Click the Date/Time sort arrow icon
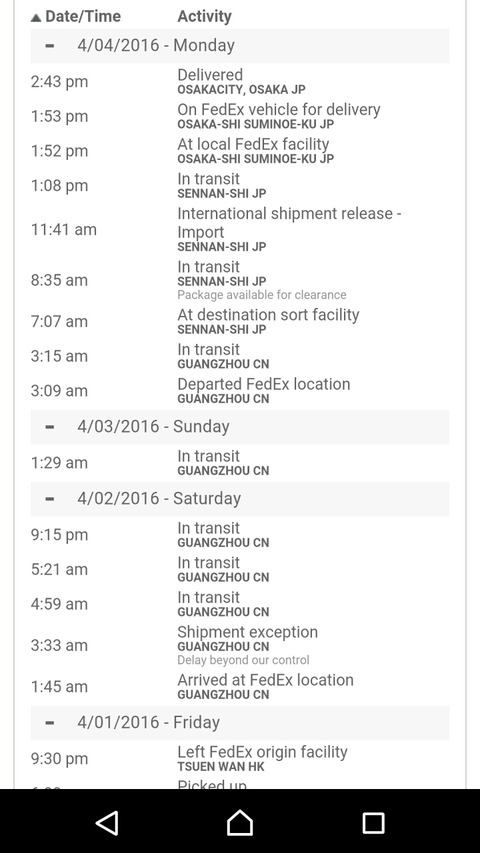This screenshot has height=853, width=480. pos(36,17)
